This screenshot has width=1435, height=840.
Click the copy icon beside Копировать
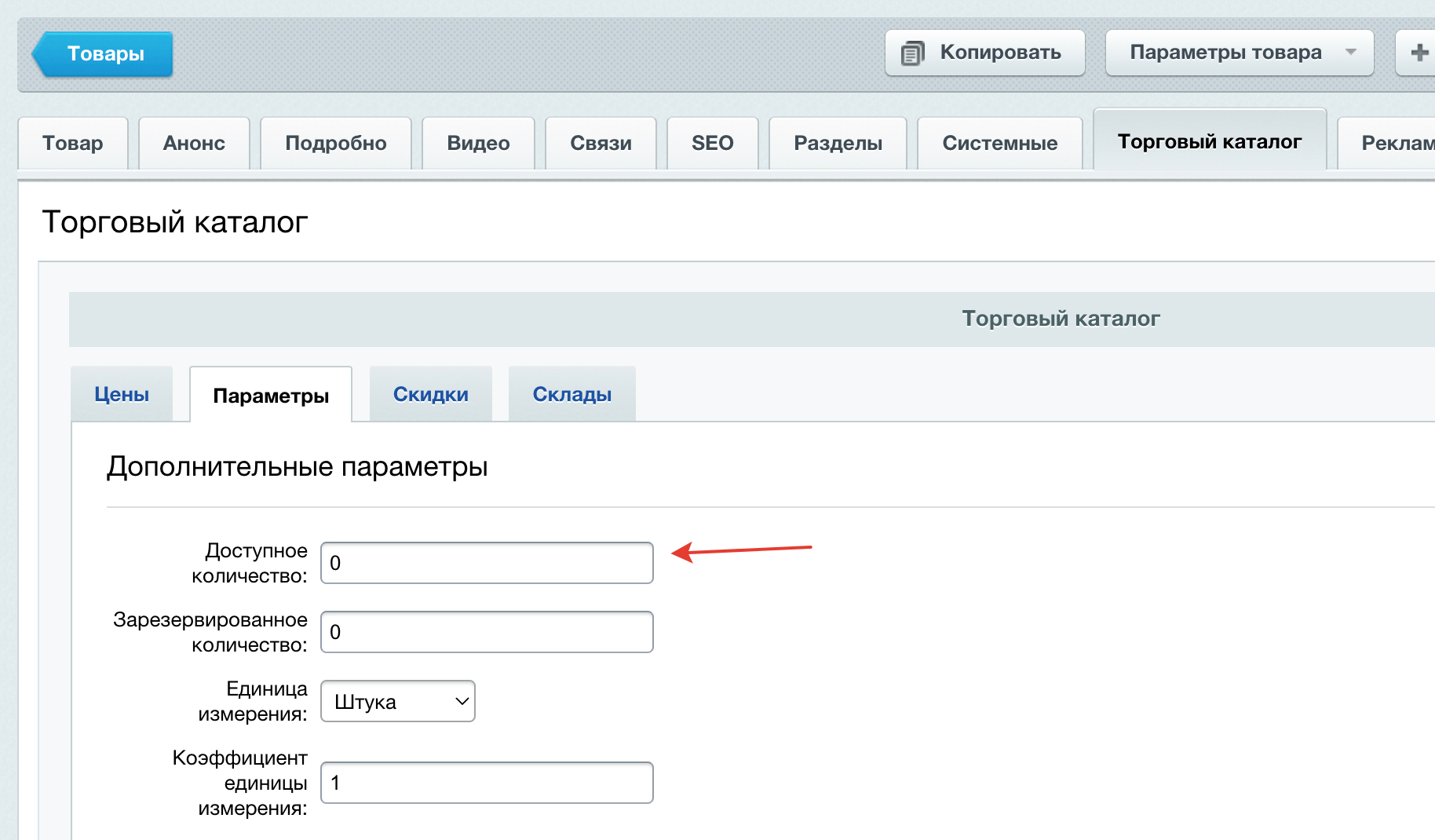coord(912,53)
